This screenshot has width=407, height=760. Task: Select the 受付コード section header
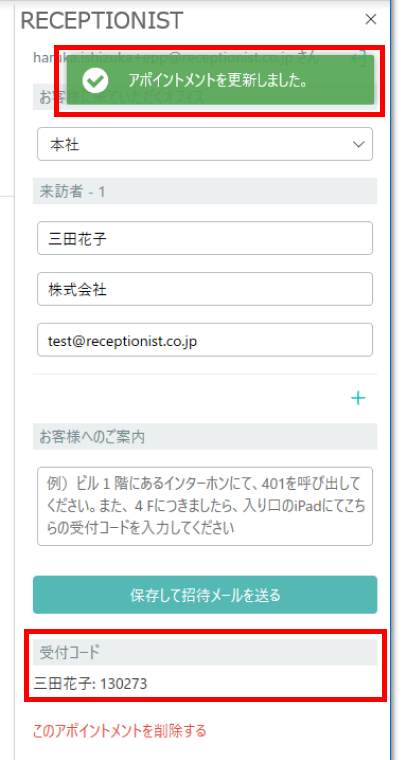[205, 652]
